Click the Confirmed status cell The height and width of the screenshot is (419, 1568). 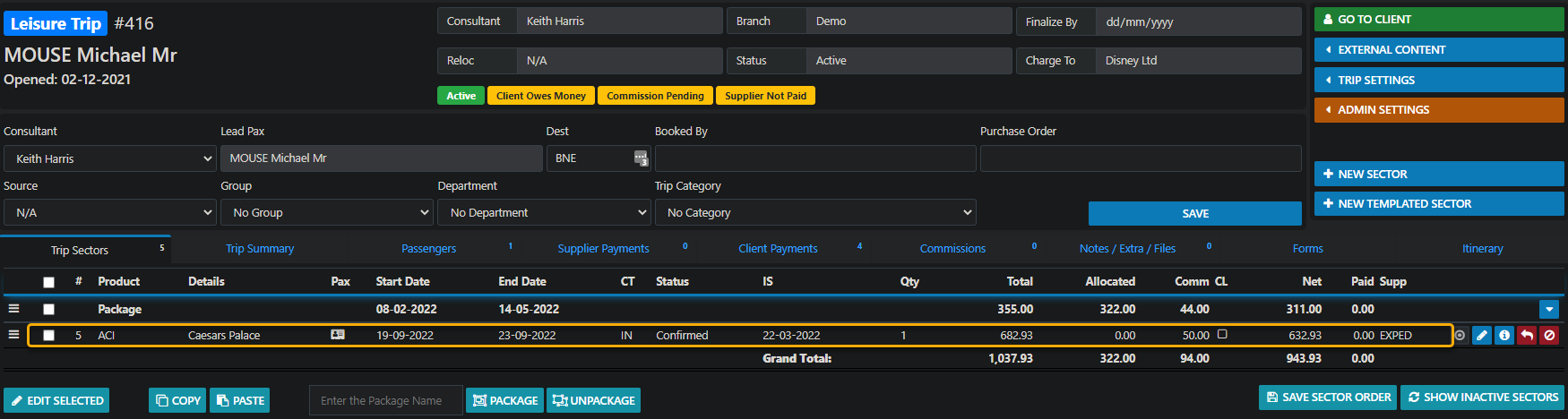coord(682,336)
